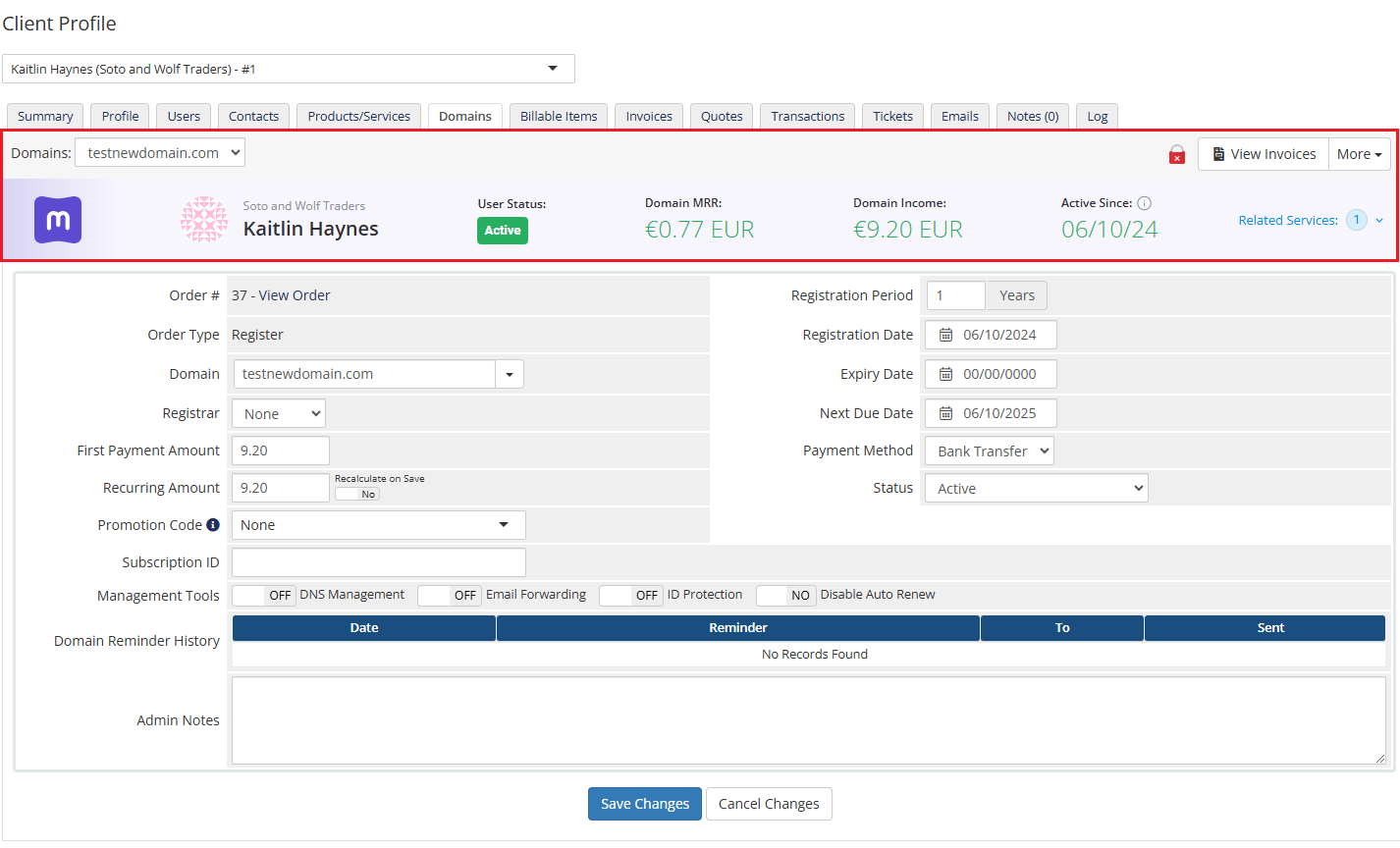The height and width of the screenshot is (848, 1400).
Task: Toggle Recalculate on Save switch
Action: pos(356,494)
